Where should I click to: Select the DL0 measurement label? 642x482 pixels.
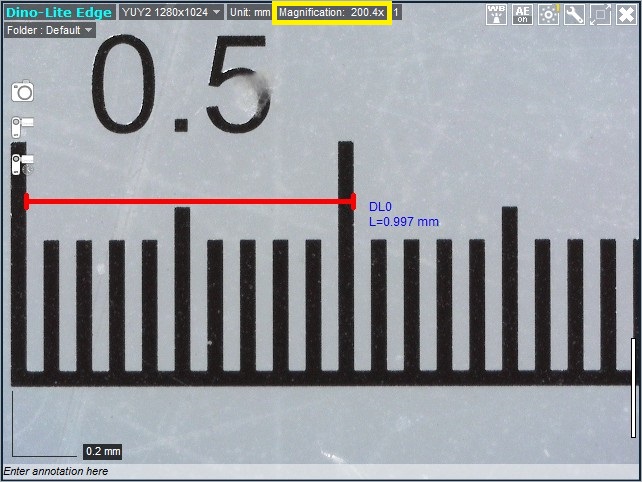pyautogui.click(x=380, y=206)
